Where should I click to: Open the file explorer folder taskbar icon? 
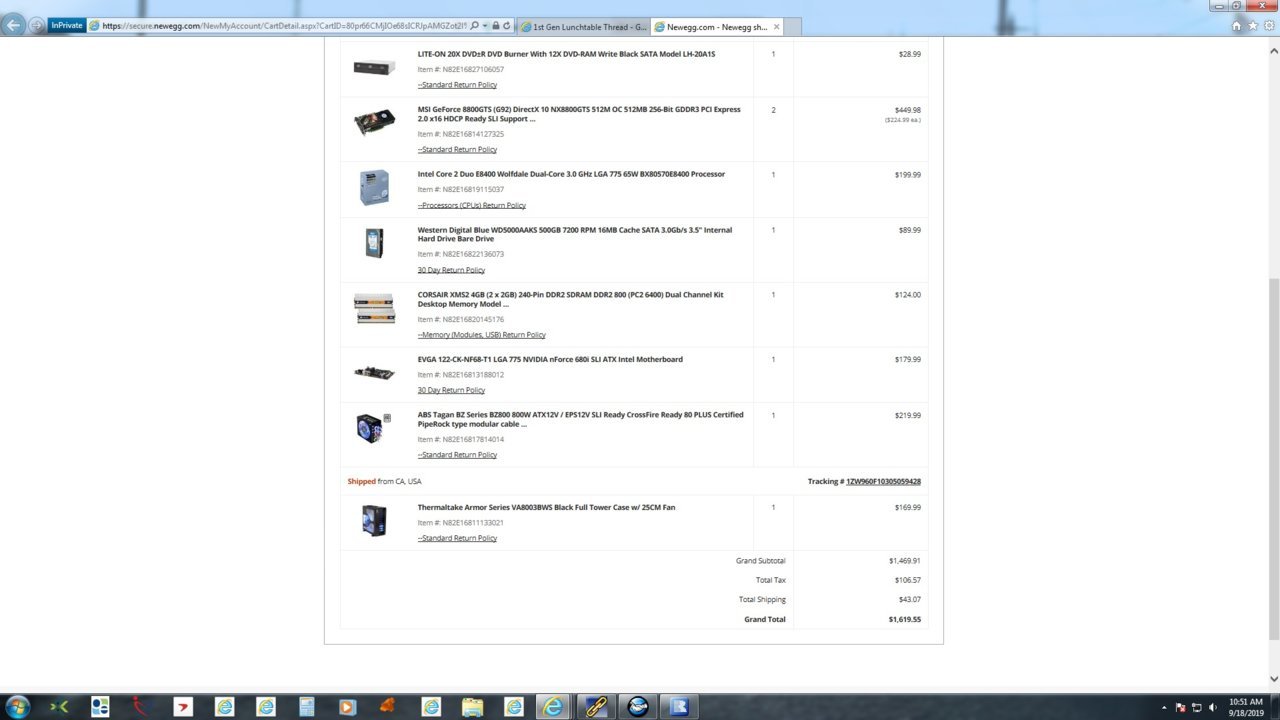point(472,707)
